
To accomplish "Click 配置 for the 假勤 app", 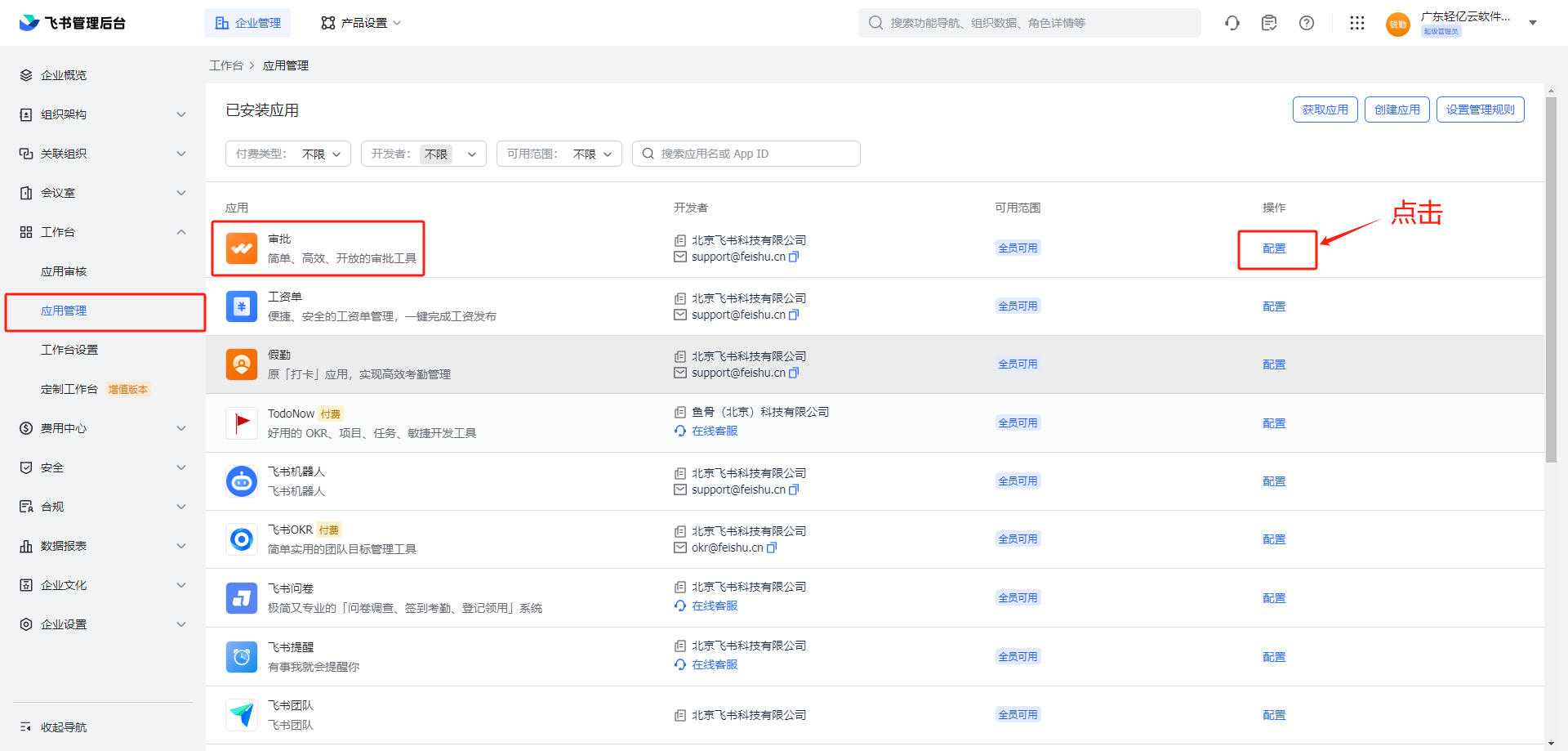I will (x=1274, y=364).
